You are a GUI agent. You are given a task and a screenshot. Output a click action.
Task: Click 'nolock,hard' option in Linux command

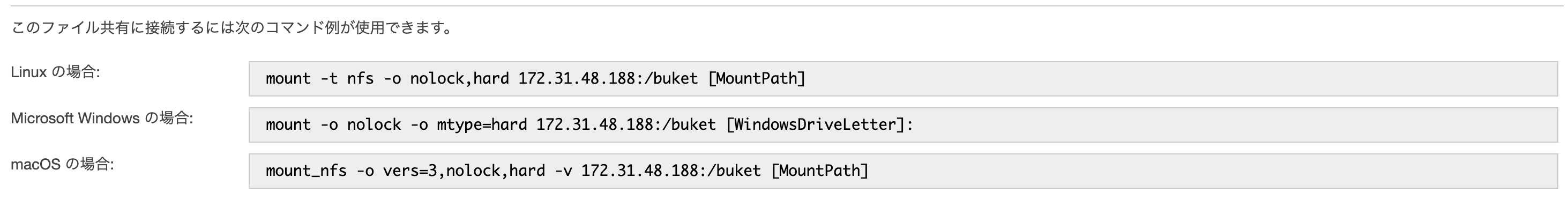[x=460, y=78]
